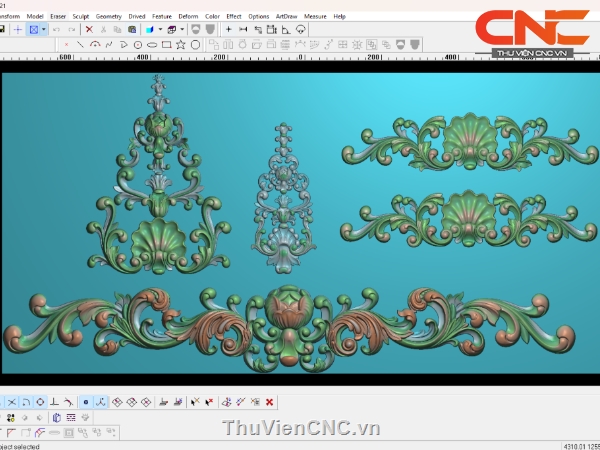600x450 pixels.
Task: Expand the zoom window dropdown arrow
Action: [x=43, y=30]
